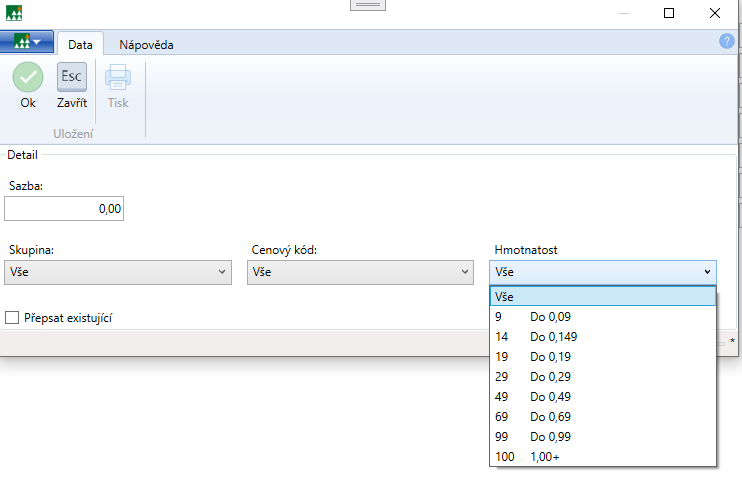The image size is (742, 479).
Task: Click the help question mark icon
Action: (727, 41)
